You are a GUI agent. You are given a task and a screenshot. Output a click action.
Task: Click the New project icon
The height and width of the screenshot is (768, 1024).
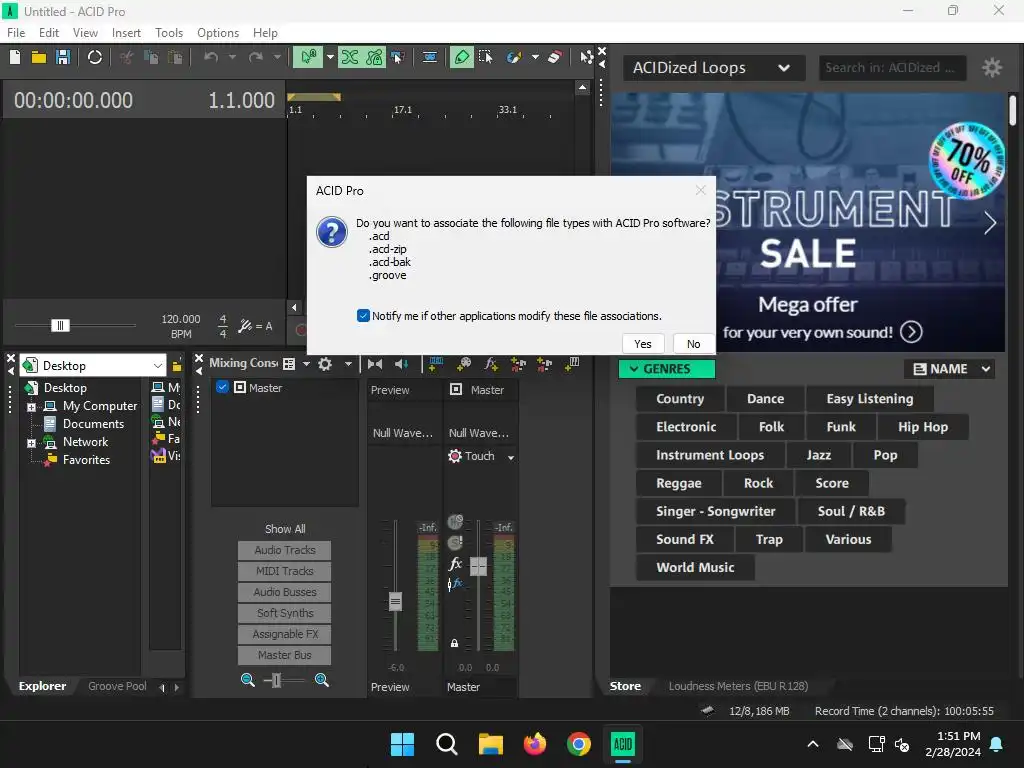pyautogui.click(x=15, y=57)
